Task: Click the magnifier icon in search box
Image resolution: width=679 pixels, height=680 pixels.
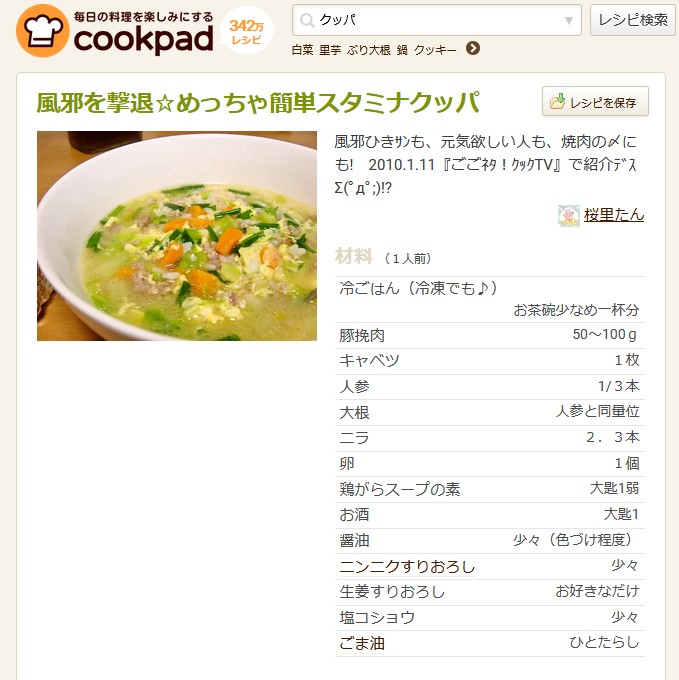Action: (307, 20)
